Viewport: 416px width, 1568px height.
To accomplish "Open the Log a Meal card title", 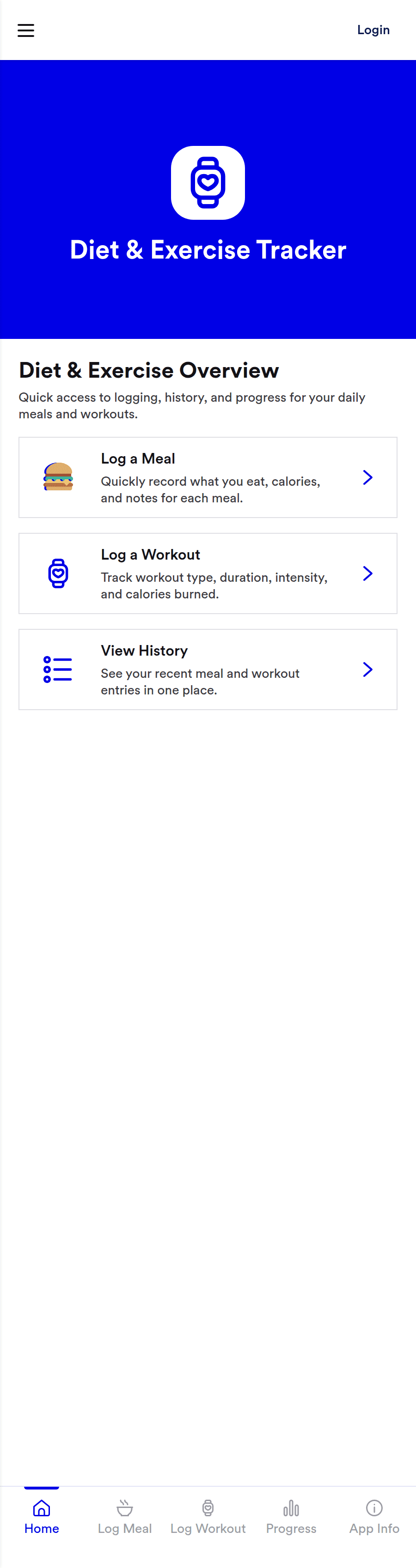I will [138, 458].
